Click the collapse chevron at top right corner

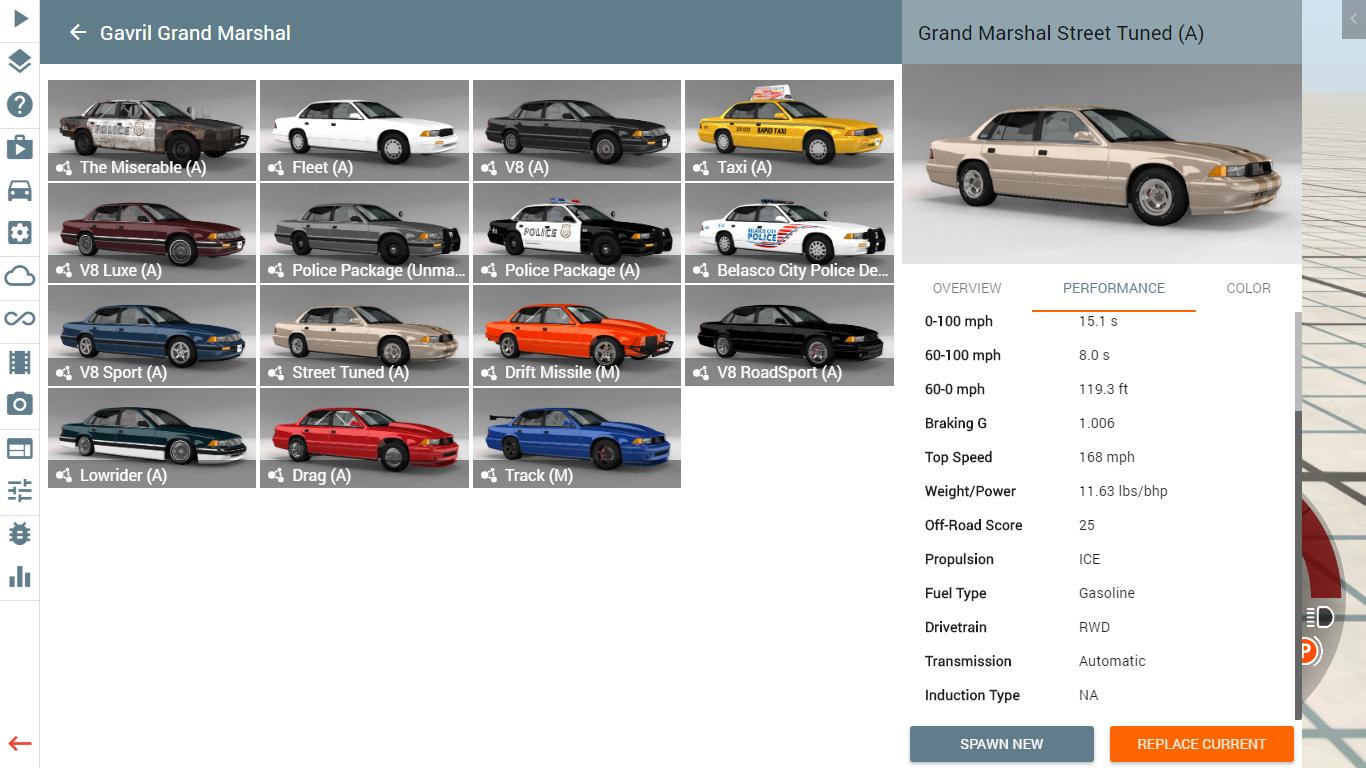pyautogui.click(x=1355, y=19)
